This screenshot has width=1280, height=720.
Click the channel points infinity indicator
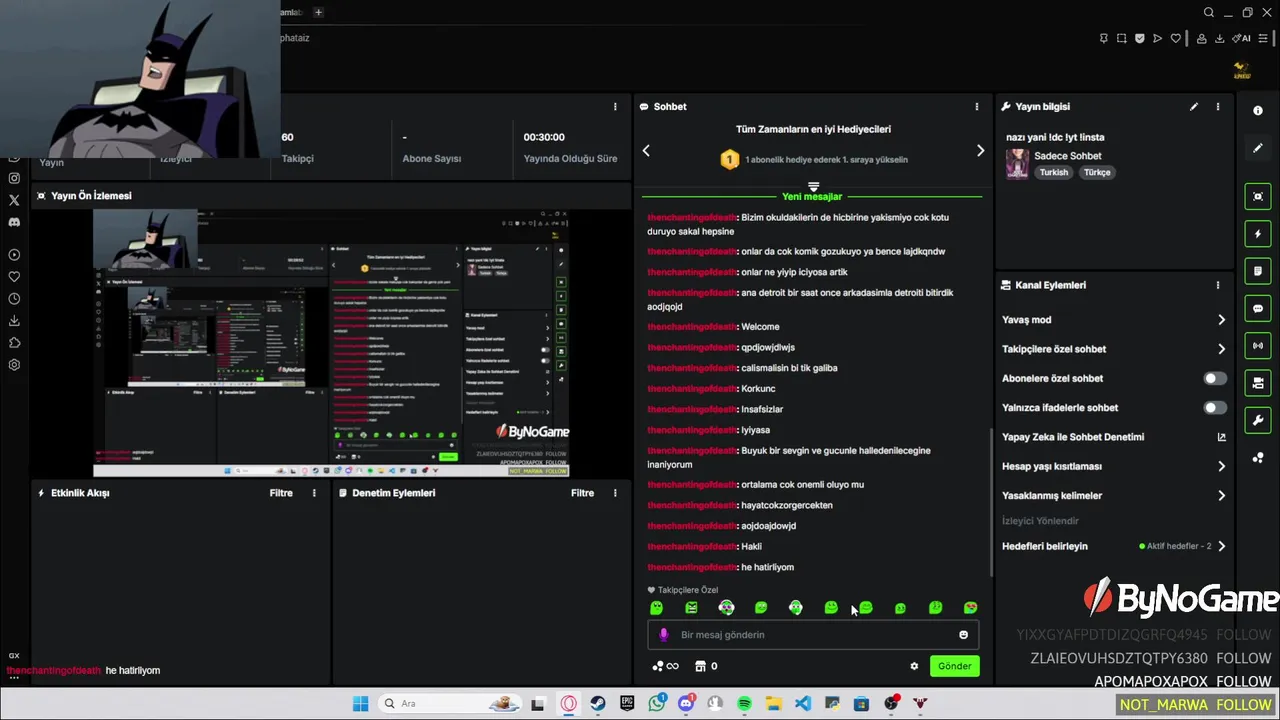click(x=665, y=666)
